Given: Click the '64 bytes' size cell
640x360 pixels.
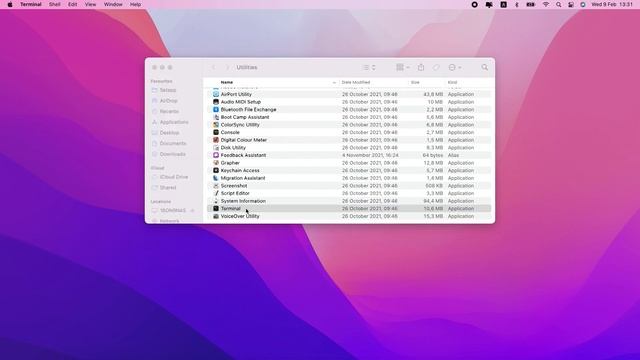Looking at the screenshot, I should pyautogui.click(x=433, y=155).
